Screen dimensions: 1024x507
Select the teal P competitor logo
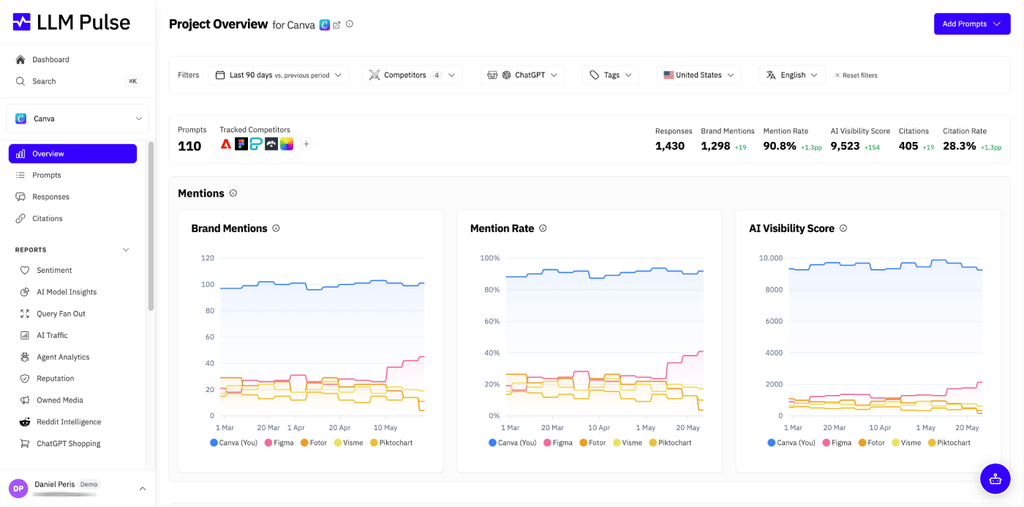click(x=256, y=144)
